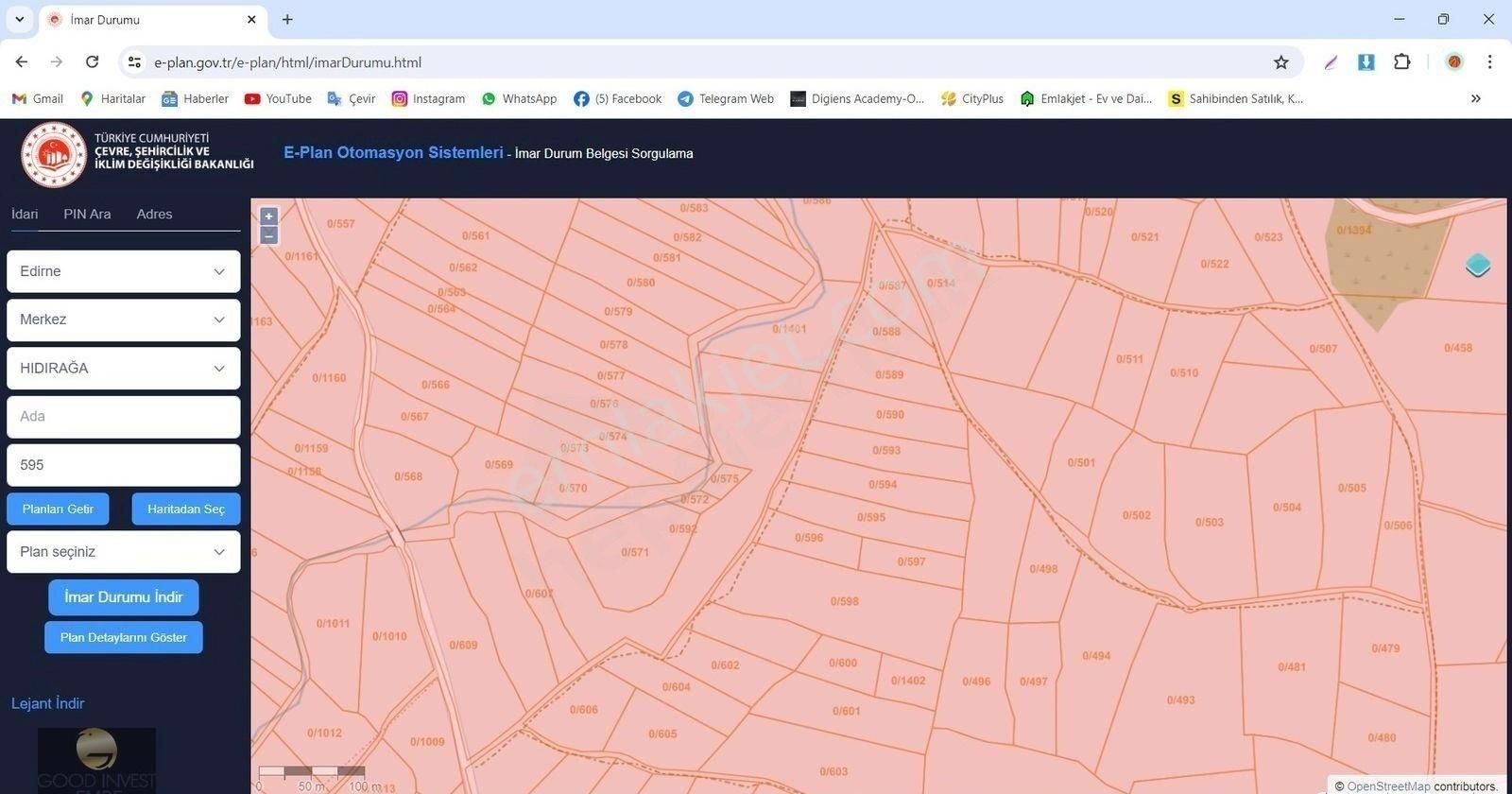Expand the Edirne province dropdown

[x=124, y=271]
